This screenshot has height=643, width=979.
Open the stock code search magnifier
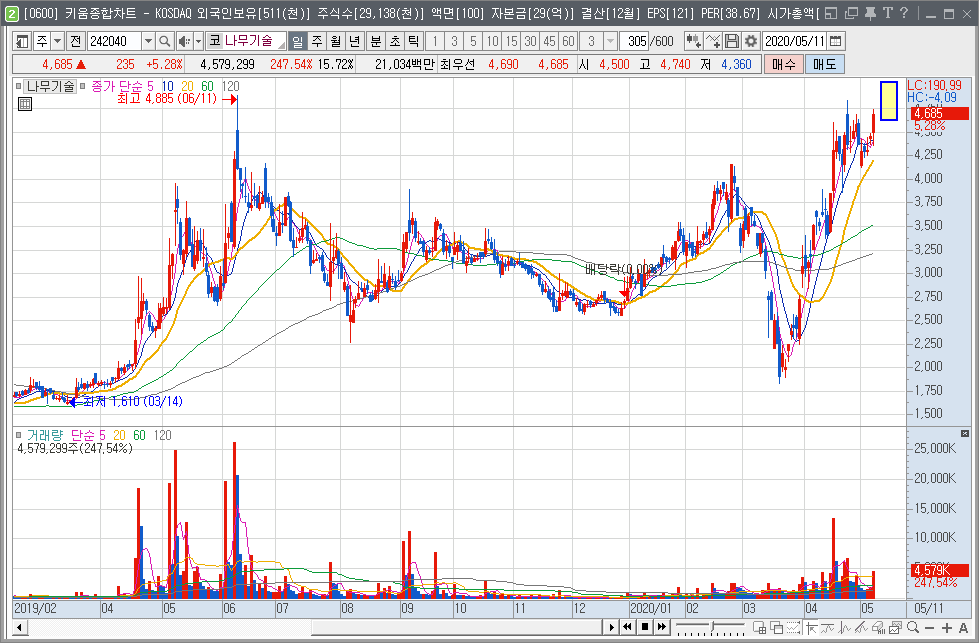[x=164, y=41]
